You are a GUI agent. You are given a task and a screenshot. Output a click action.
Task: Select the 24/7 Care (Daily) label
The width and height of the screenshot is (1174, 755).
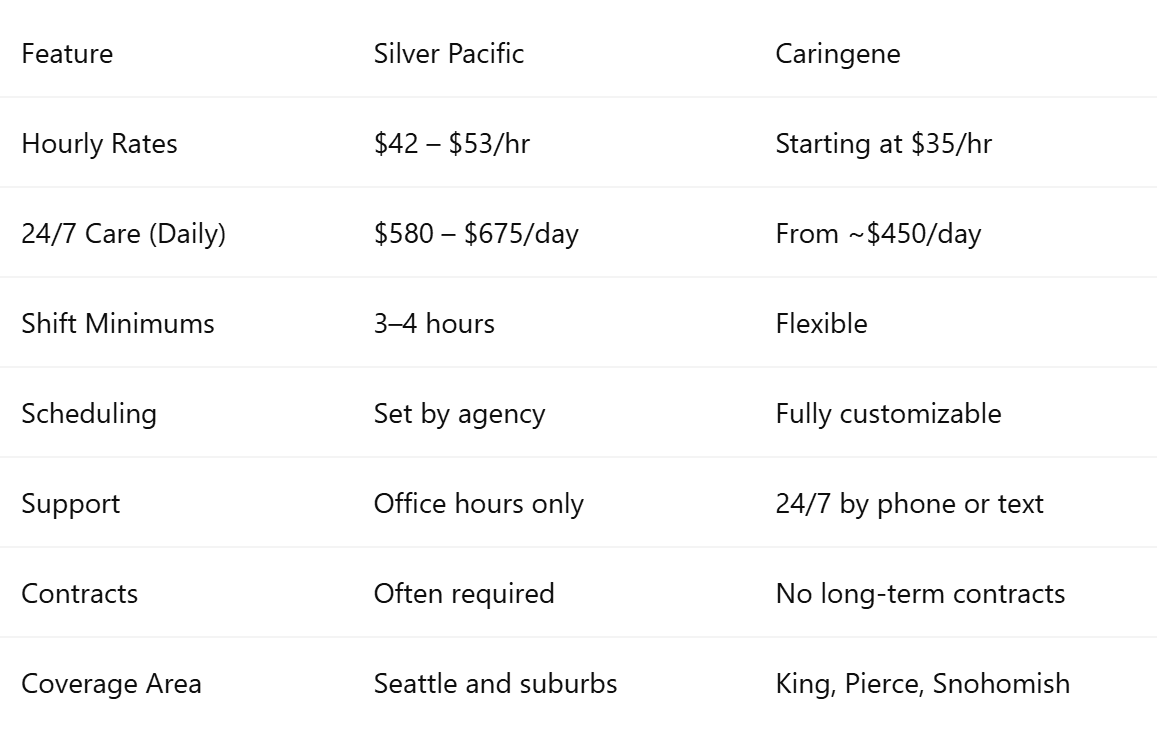[x=124, y=234]
